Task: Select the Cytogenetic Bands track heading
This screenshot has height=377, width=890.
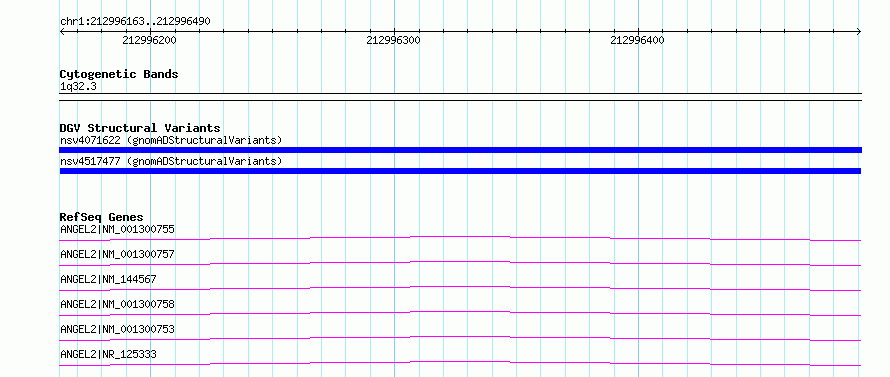Action: 119,74
